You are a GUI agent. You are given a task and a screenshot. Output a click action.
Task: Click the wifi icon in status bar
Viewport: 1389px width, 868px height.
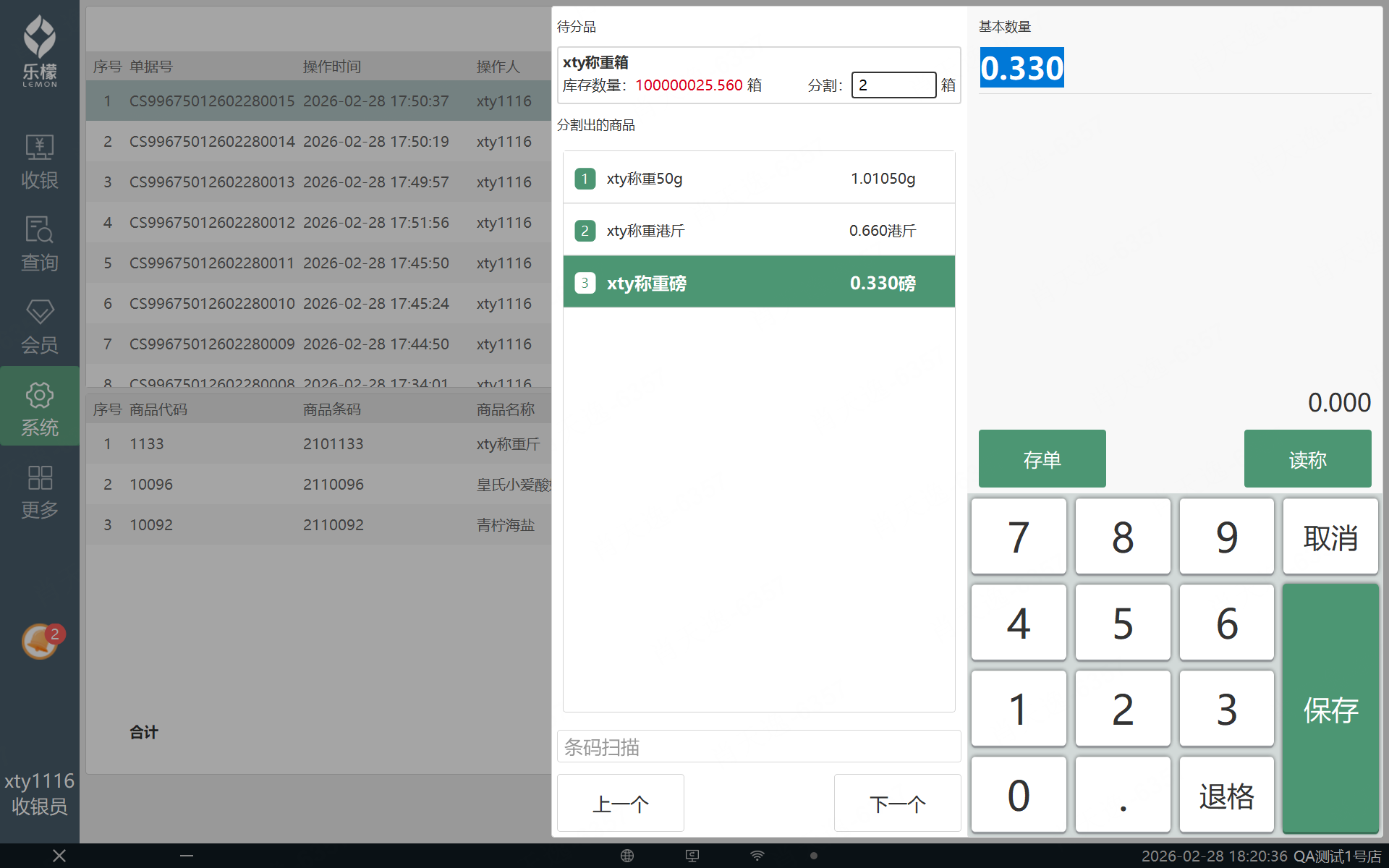tap(757, 856)
